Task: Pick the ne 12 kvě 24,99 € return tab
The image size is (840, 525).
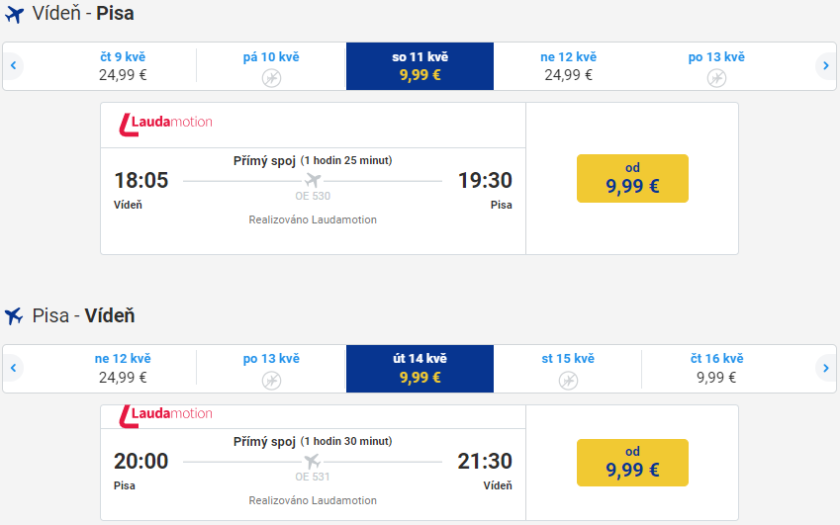Action: (123, 368)
